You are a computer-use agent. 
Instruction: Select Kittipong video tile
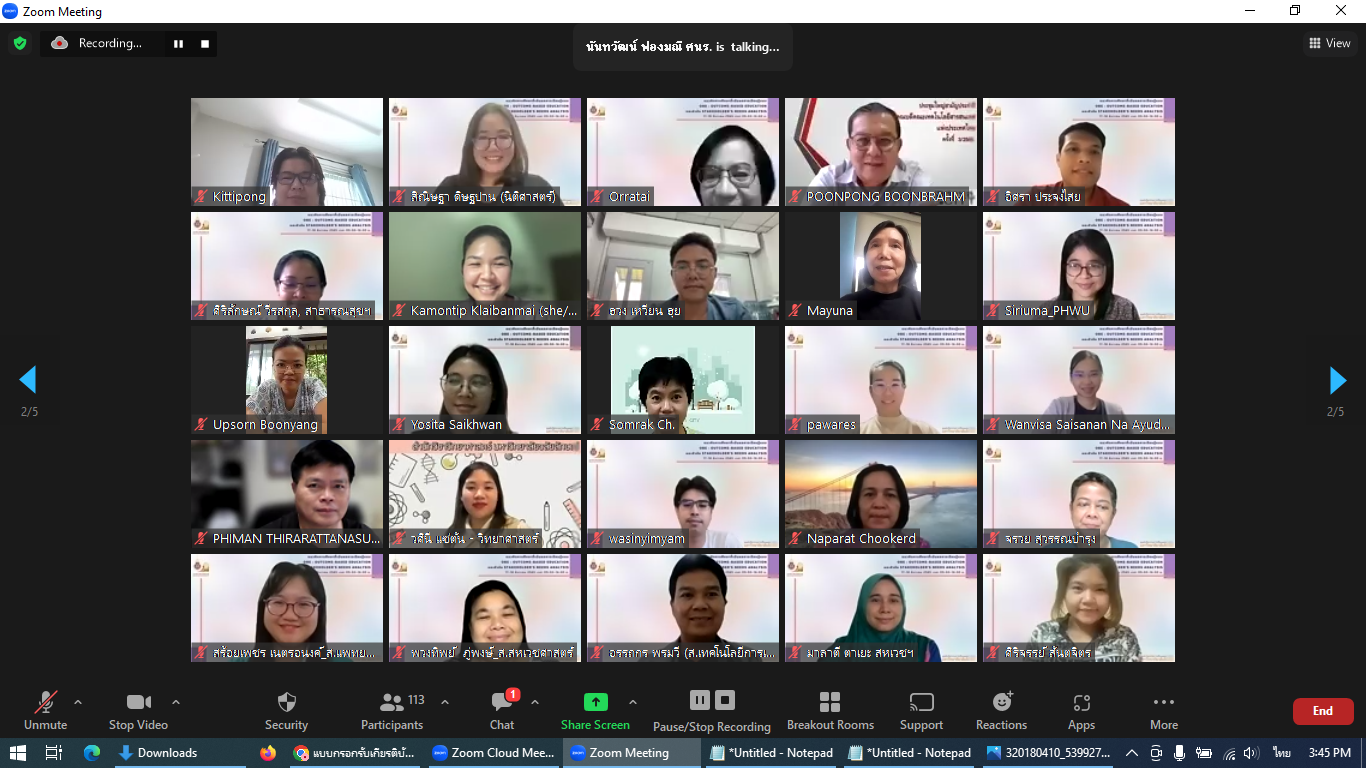[x=287, y=152]
